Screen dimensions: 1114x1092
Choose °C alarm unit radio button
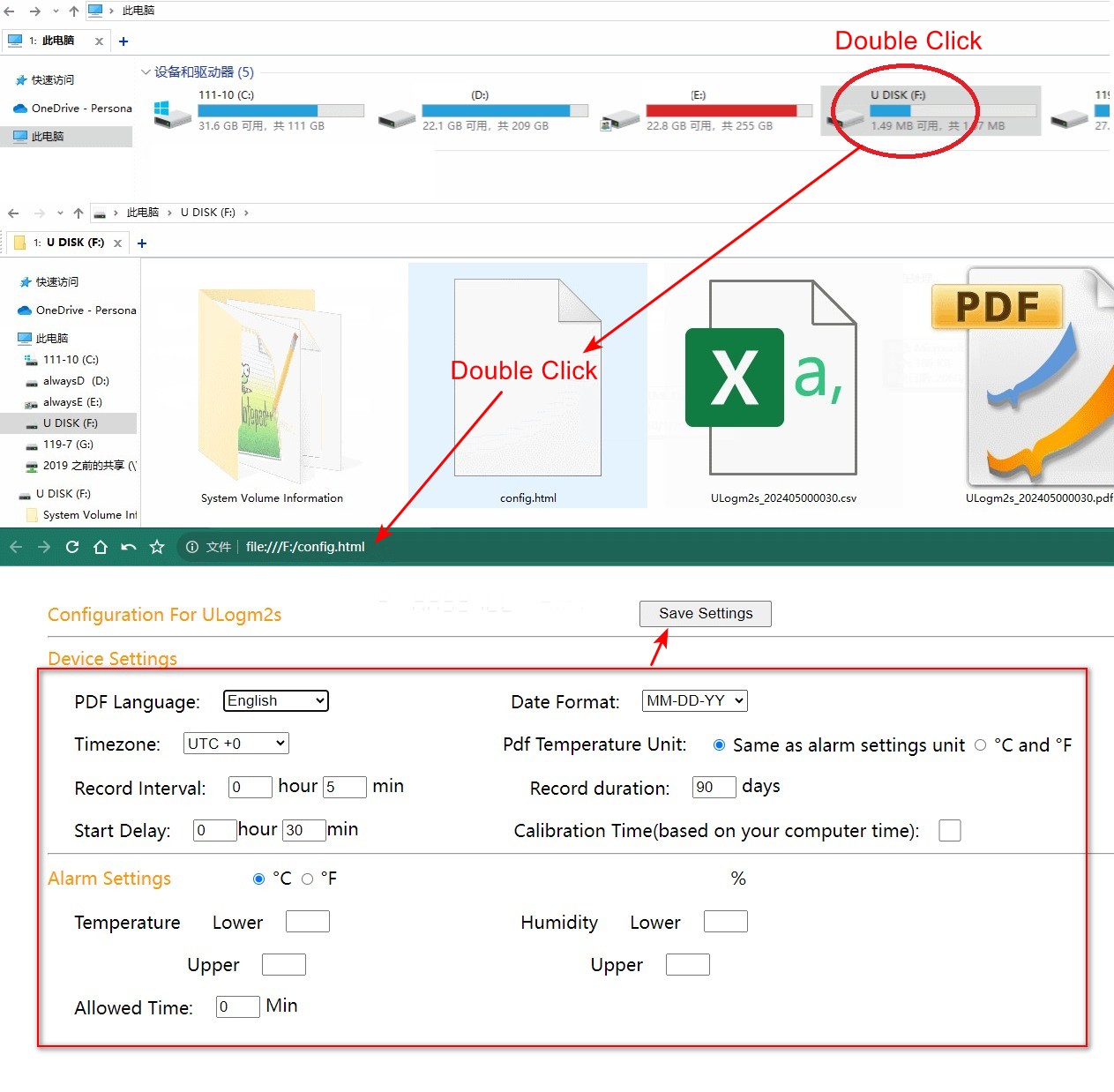pos(258,879)
